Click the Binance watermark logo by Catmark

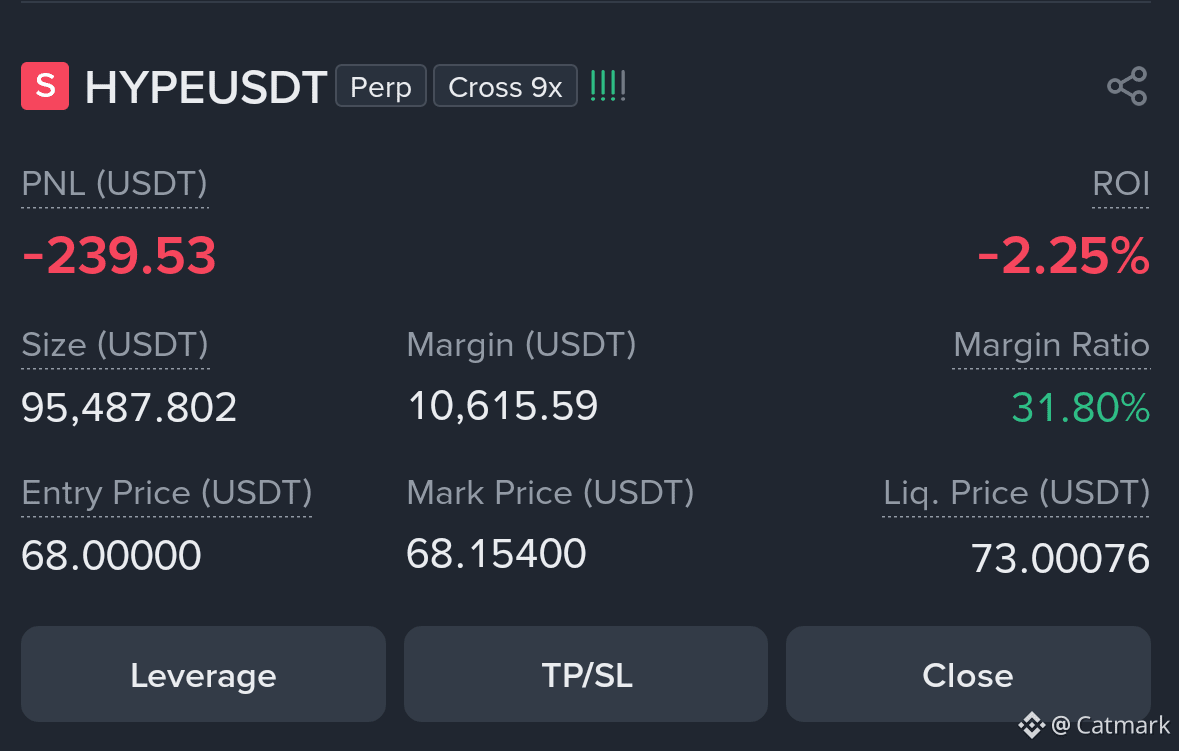coord(1032,725)
